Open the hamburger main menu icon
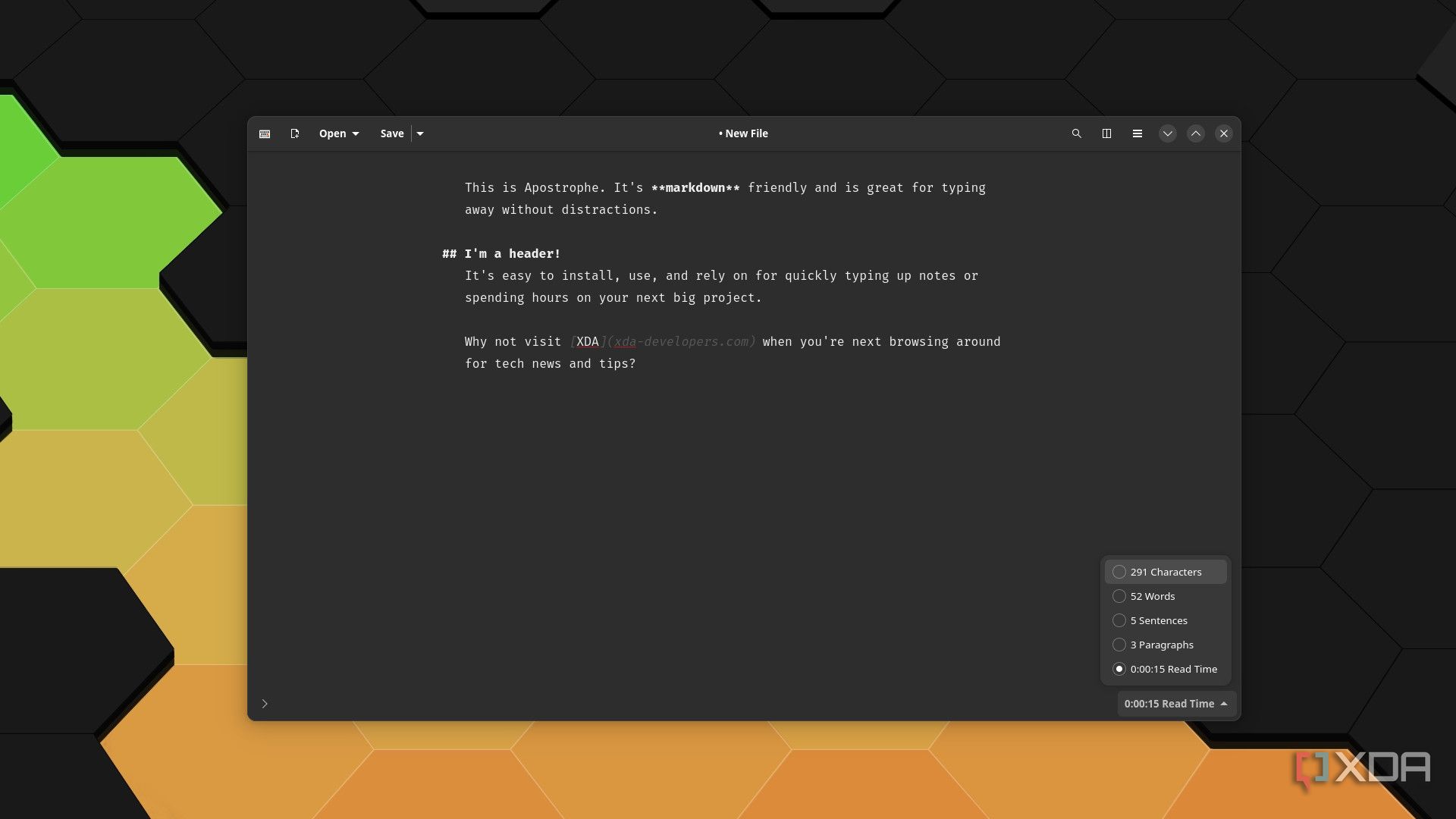This screenshot has width=1456, height=819. coord(1137,133)
